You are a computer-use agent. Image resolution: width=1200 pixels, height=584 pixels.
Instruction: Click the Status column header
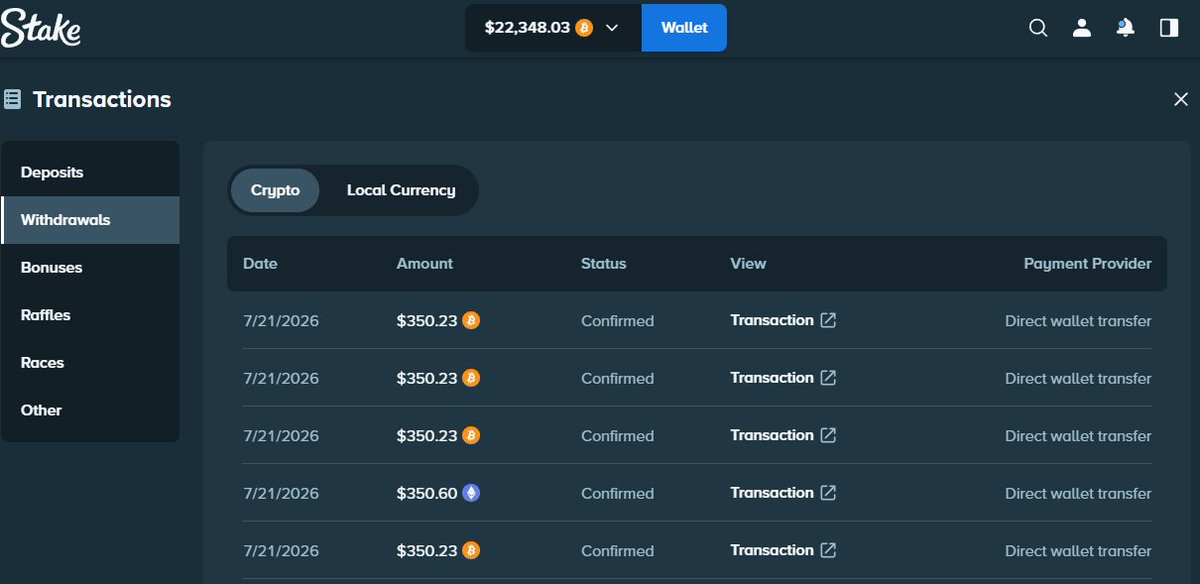[x=604, y=264]
